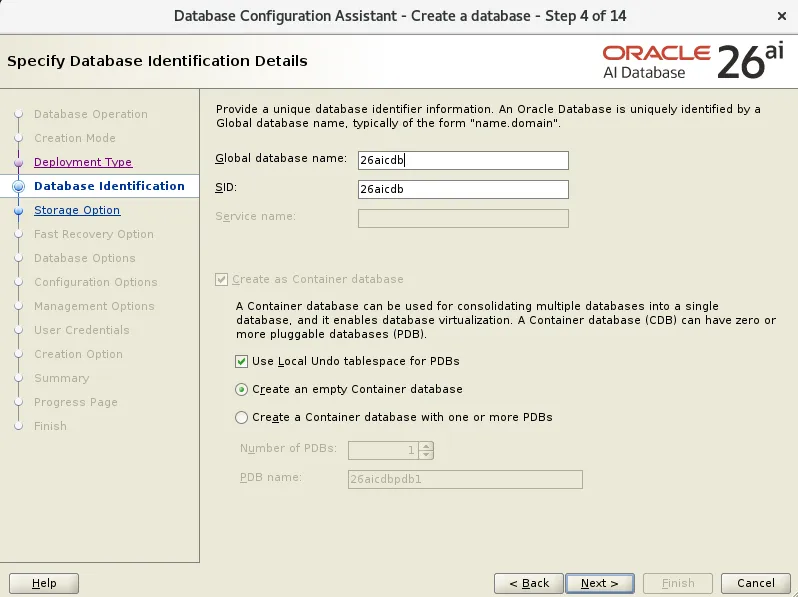Image resolution: width=798 pixels, height=597 pixels.
Task: Click the Storage Option step bullet icon
Action: tap(19, 210)
